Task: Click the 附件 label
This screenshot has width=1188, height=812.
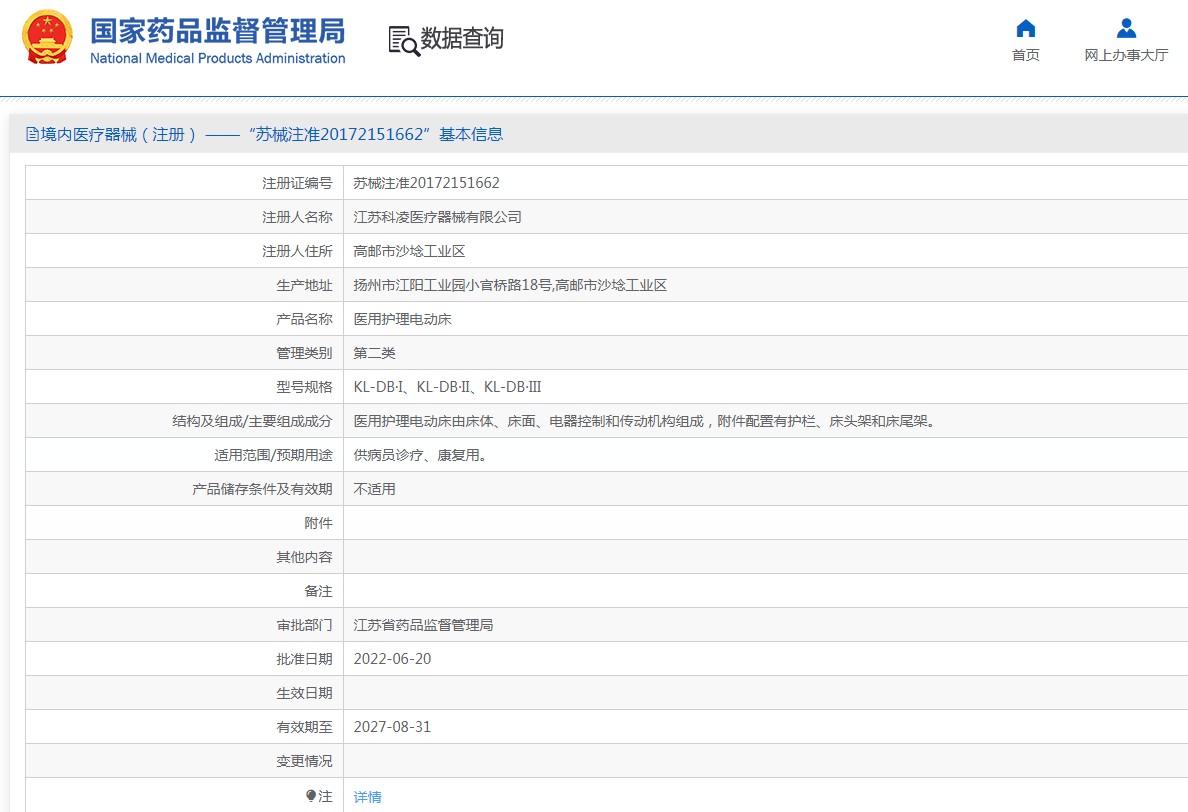Action: pyautogui.click(x=318, y=523)
